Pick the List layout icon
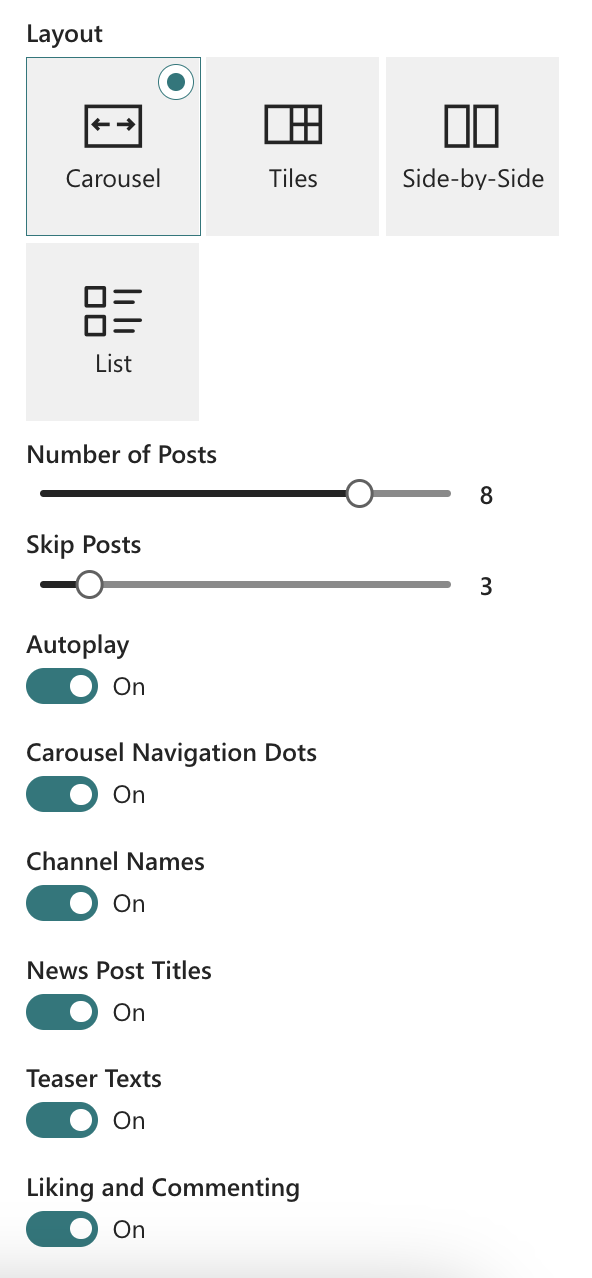The height and width of the screenshot is (1278, 592). pyautogui.click(x=113, y=311)
